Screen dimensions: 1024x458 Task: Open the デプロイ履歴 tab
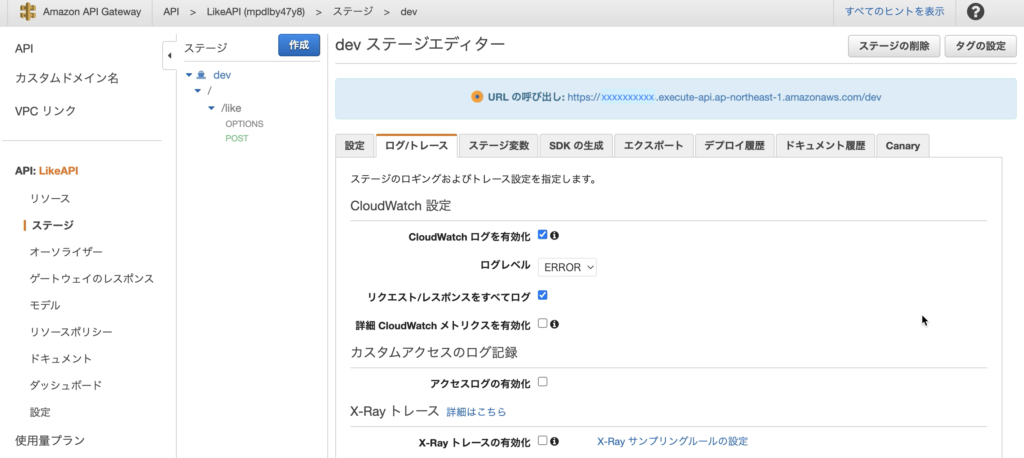[735, 146]
